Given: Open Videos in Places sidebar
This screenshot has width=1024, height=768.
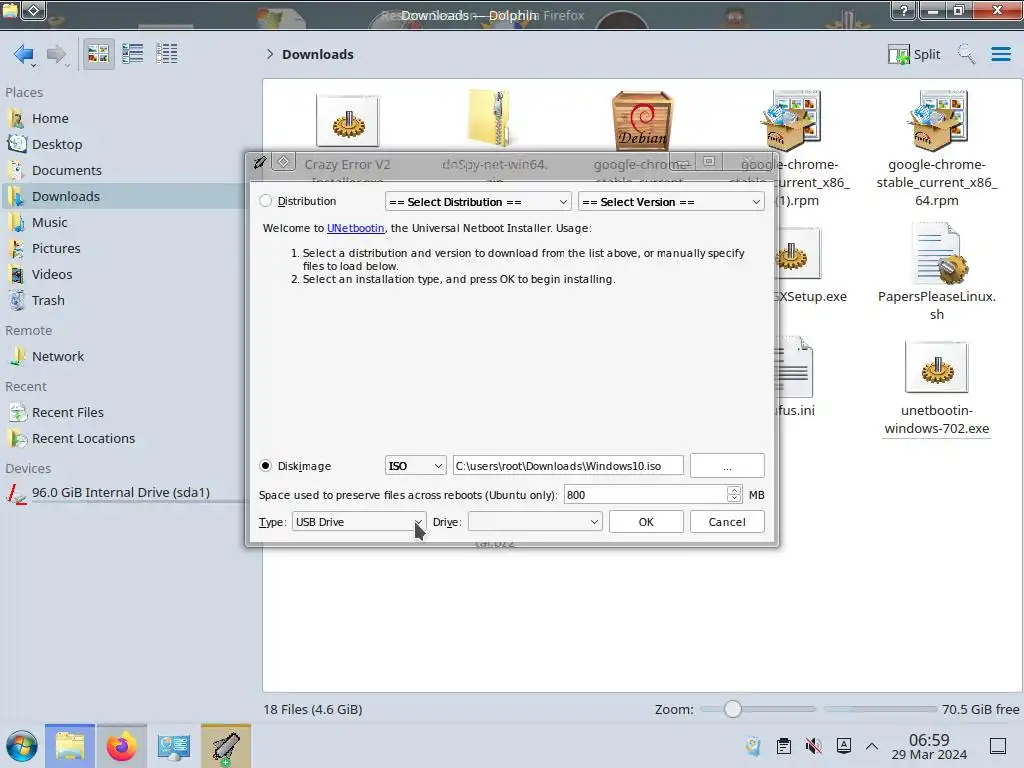Looking at the screenshot, I should pyautogui.click(x=52, y=275).
